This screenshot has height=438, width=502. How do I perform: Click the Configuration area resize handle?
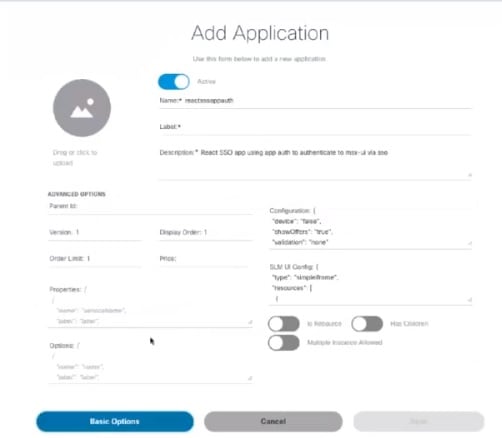tap(469, 243)
